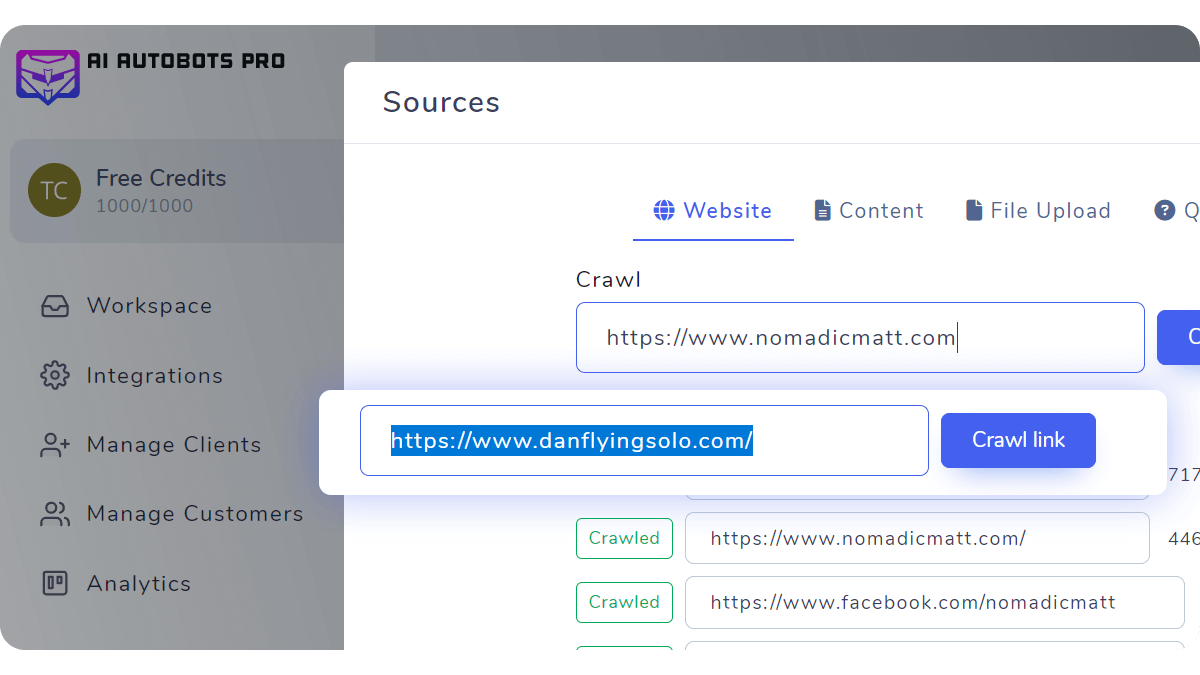Screen dimensions: 1200x675
Task: Click the Workspace inbox tray icon
Action: click(54, 306)
